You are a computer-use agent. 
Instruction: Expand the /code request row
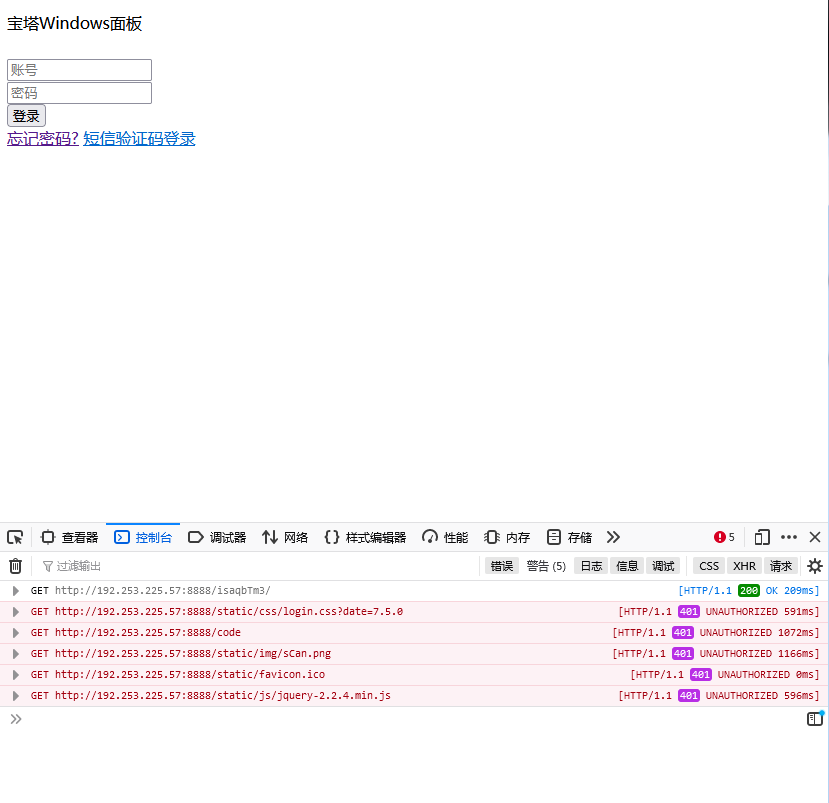[16, 633]
